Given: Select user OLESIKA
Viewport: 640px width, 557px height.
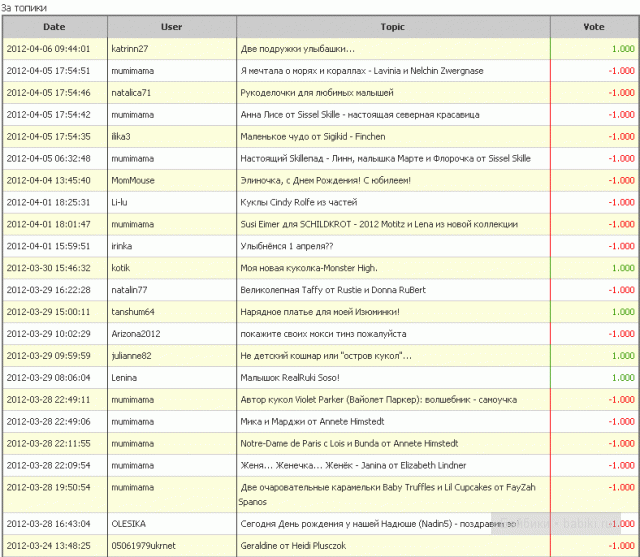Looking at the screenshot, I should pyautogui.click(x=128, y=523).
